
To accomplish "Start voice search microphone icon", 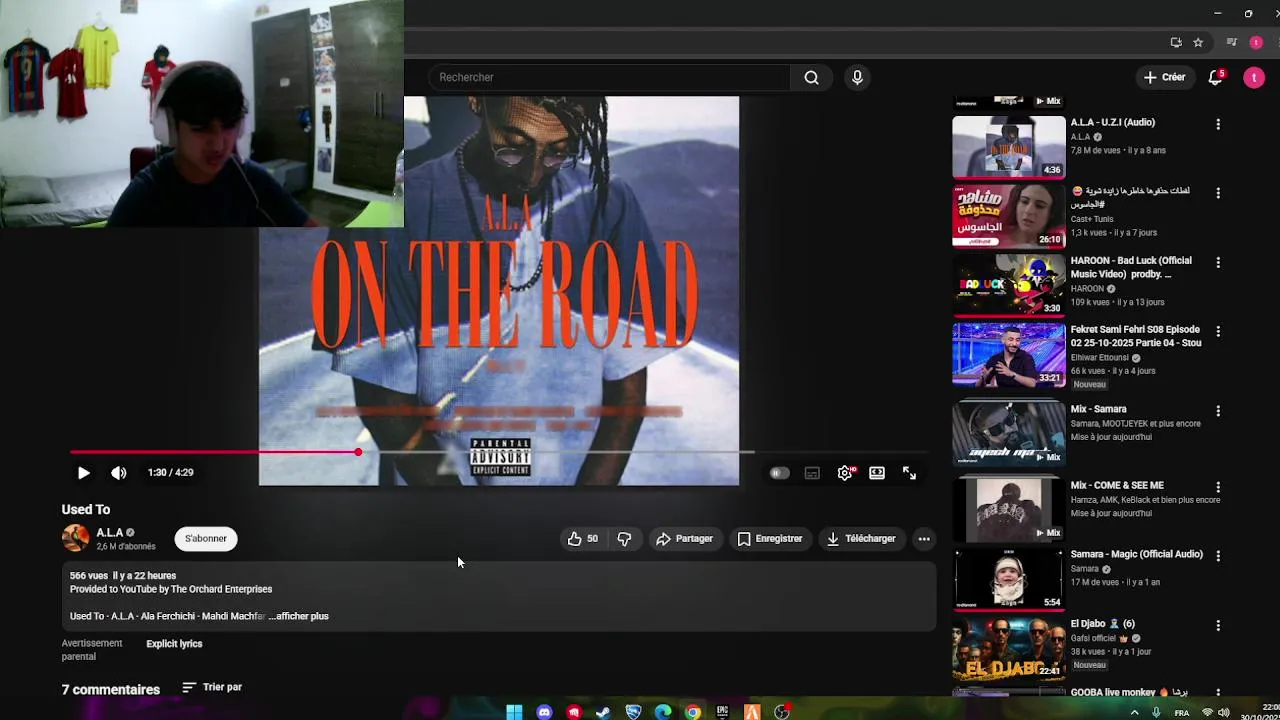I will (857, 77).
